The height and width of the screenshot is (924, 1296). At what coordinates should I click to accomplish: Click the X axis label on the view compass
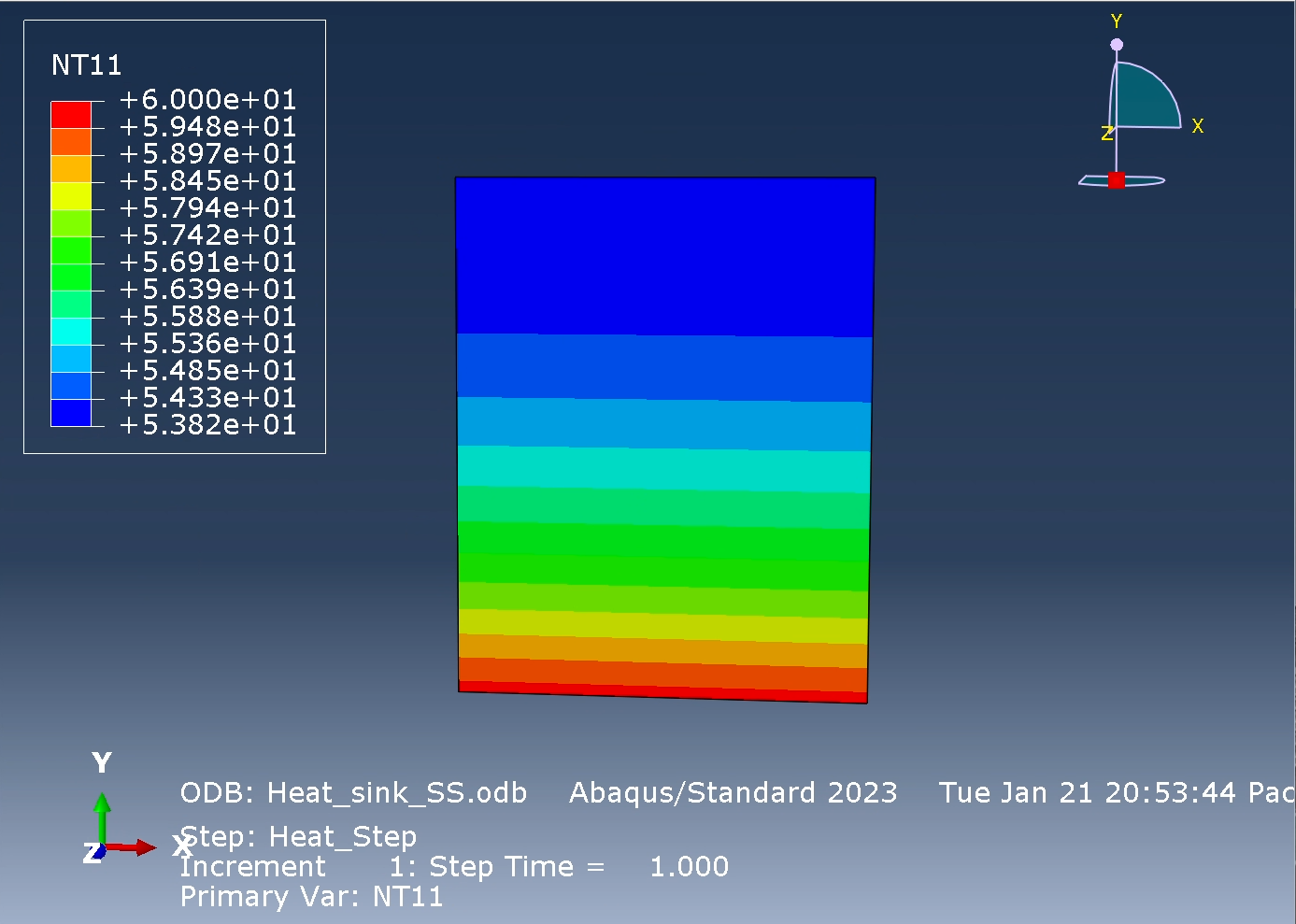[x=1197, y=123]
